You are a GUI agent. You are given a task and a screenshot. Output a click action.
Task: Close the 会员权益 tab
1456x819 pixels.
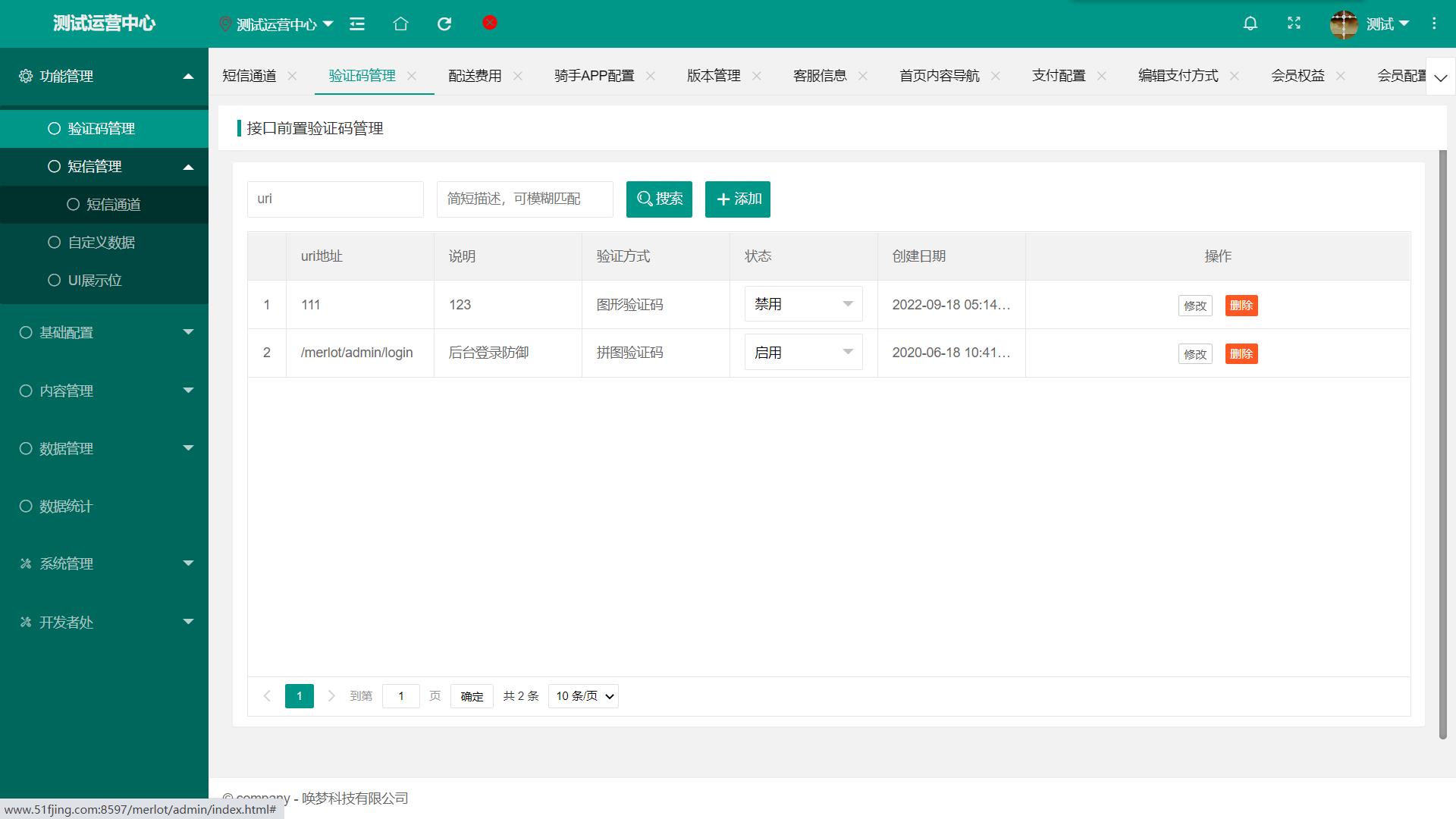click(1341, 76)
